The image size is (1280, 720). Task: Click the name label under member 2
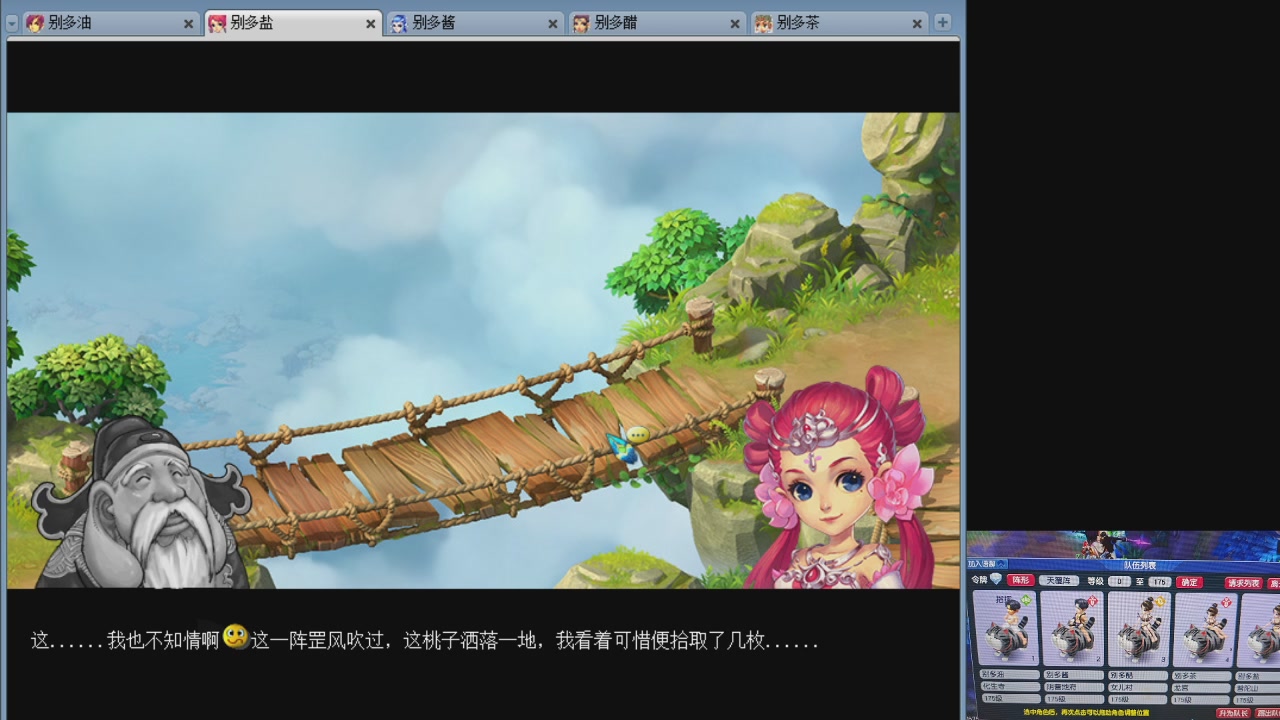(x=1073, y=675)
